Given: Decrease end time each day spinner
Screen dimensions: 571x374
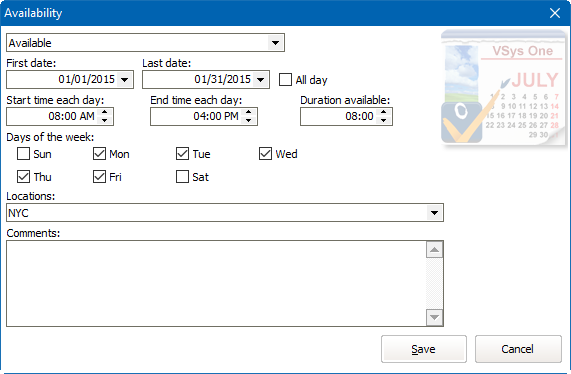Looking at the screenshot, I should 248,121.
